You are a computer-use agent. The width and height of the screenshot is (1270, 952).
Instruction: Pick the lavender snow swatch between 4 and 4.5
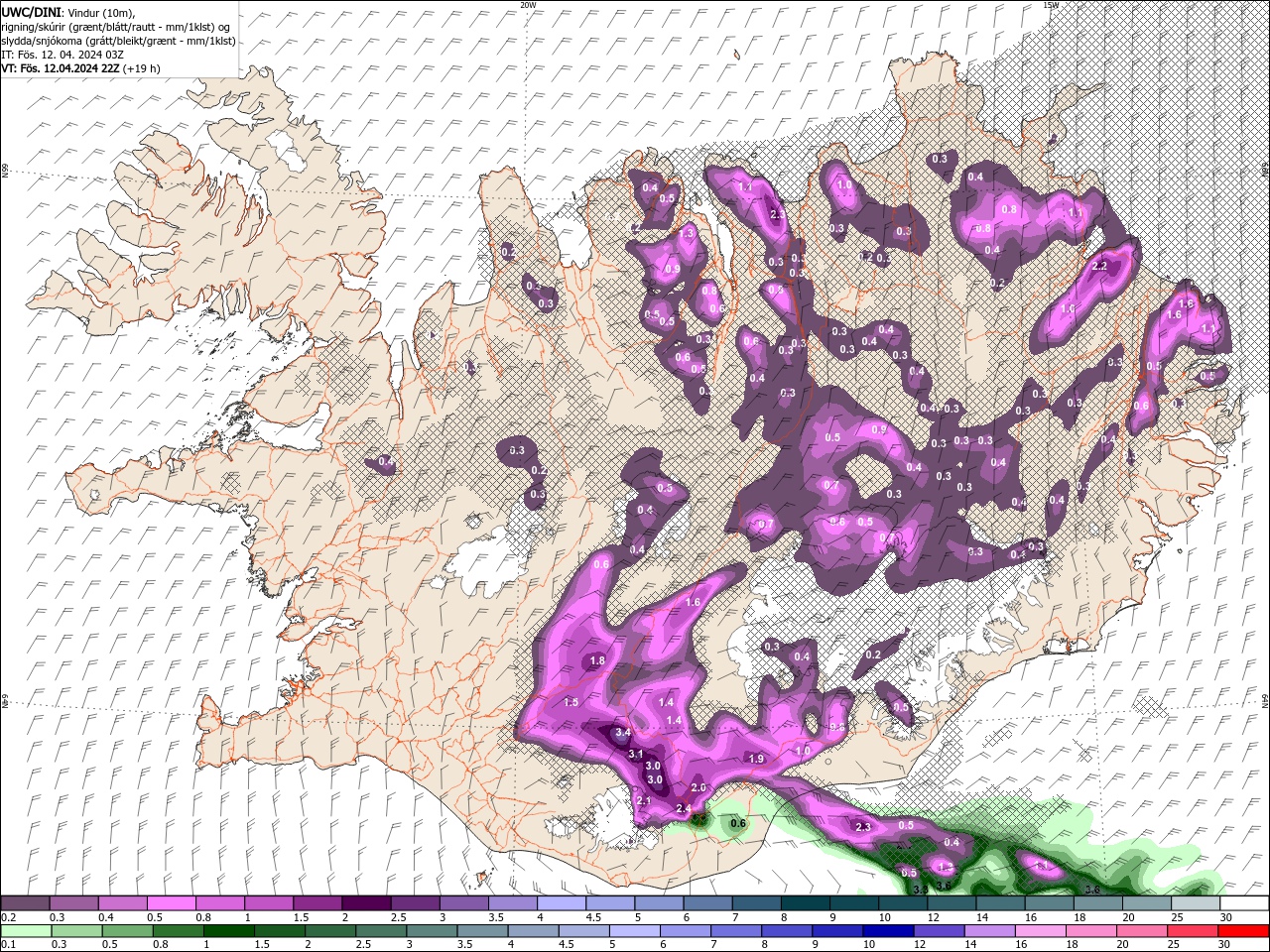click(562, 903)
